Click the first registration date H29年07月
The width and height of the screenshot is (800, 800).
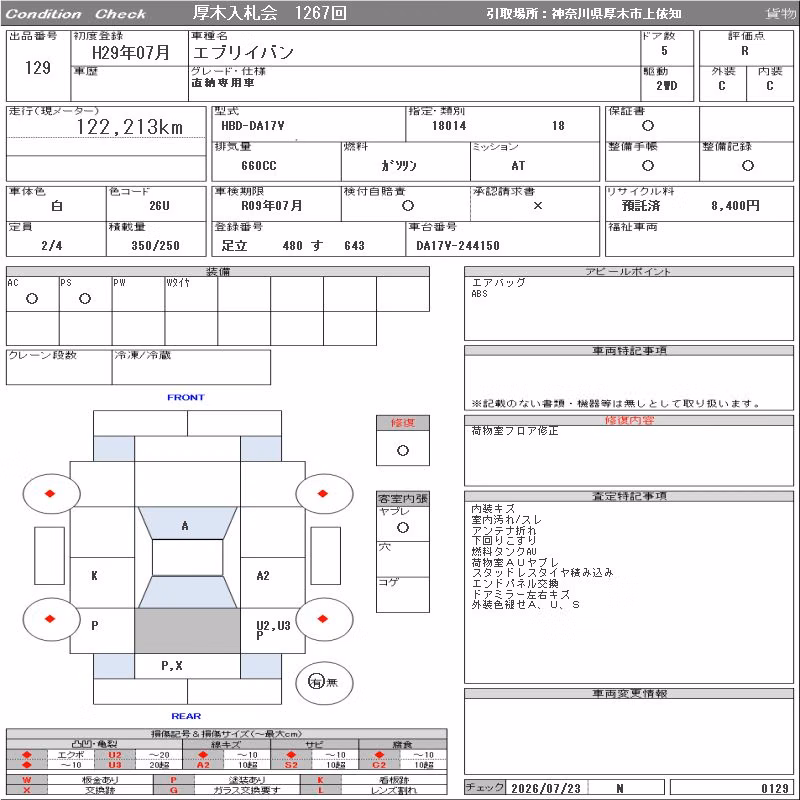coord(131,52)
